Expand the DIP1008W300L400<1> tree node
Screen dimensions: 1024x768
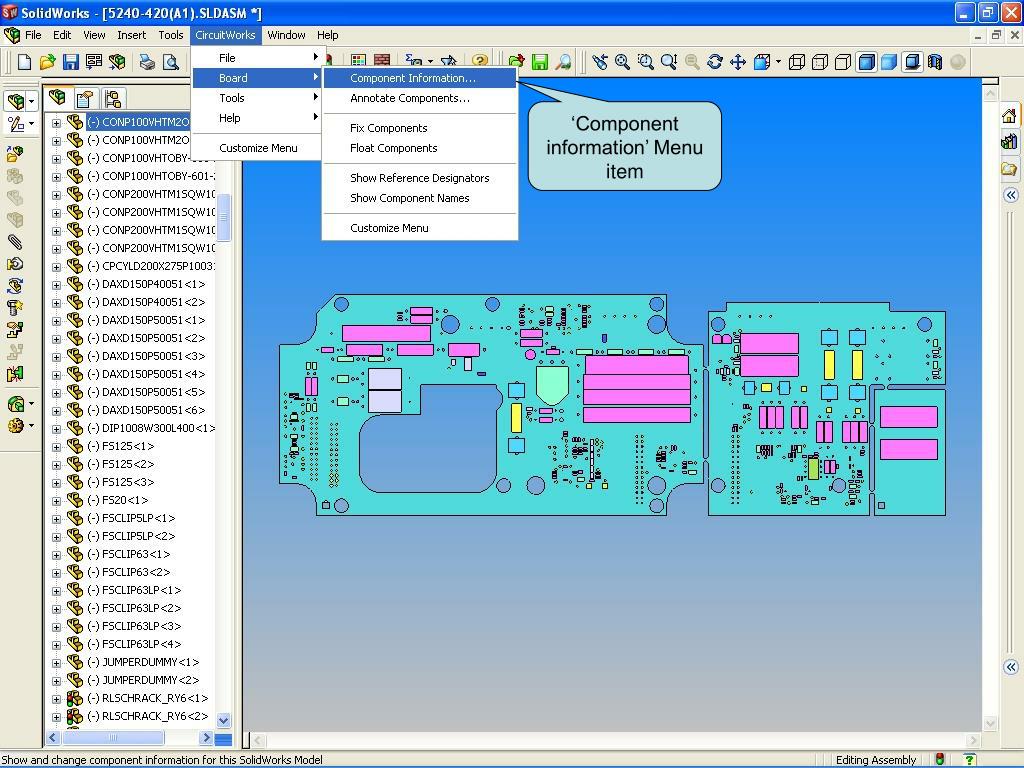click(56, 429)
